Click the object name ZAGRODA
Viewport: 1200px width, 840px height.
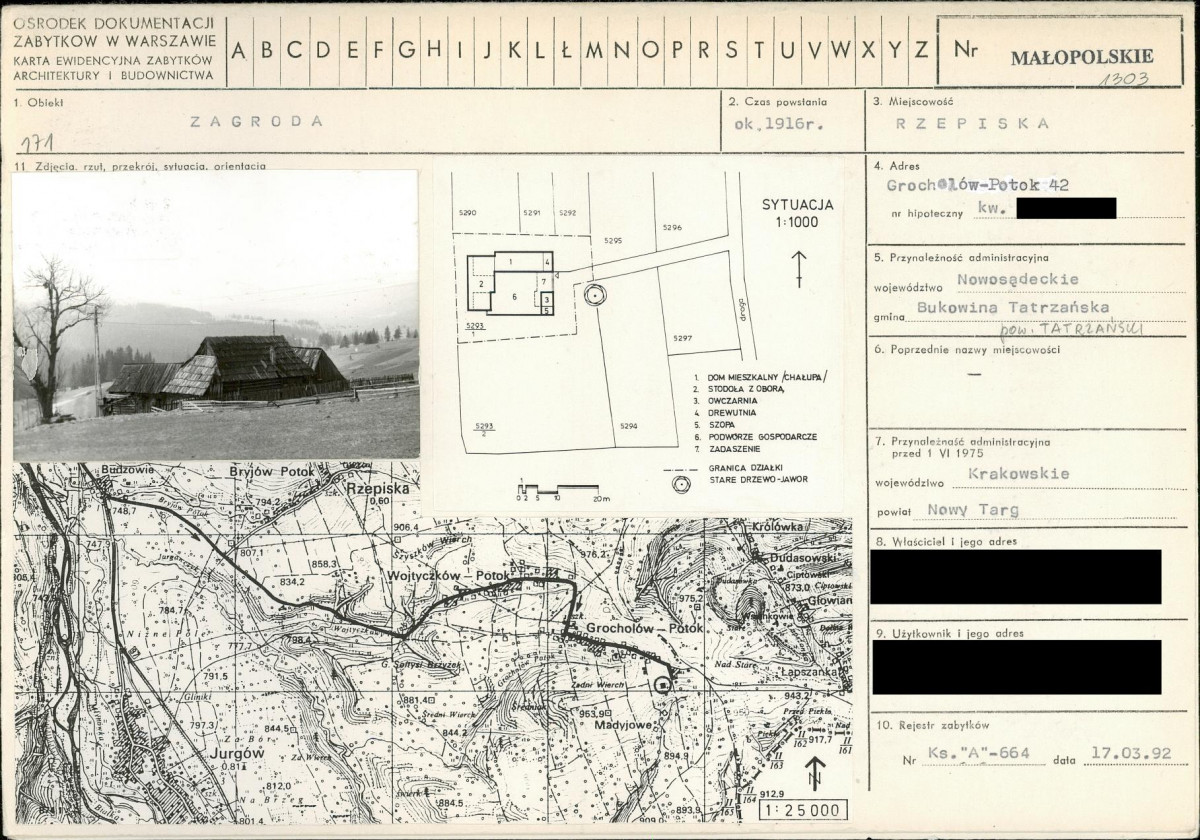pyautogui.click(x=258, y=122)
